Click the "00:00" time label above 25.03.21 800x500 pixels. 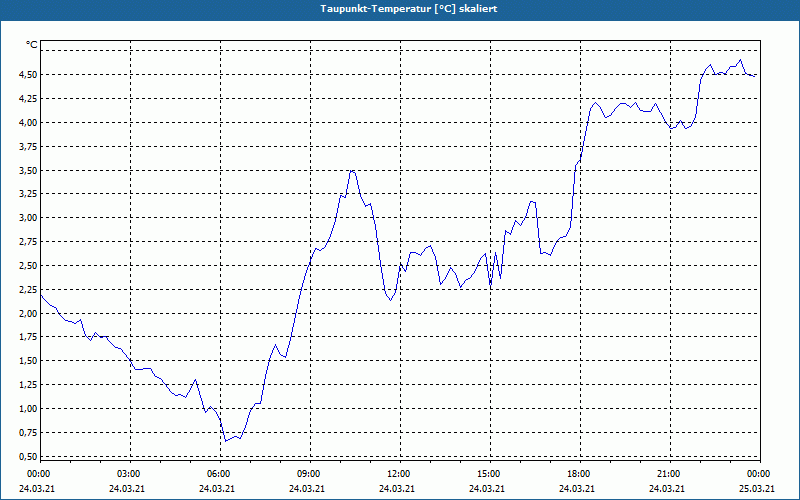760,474
